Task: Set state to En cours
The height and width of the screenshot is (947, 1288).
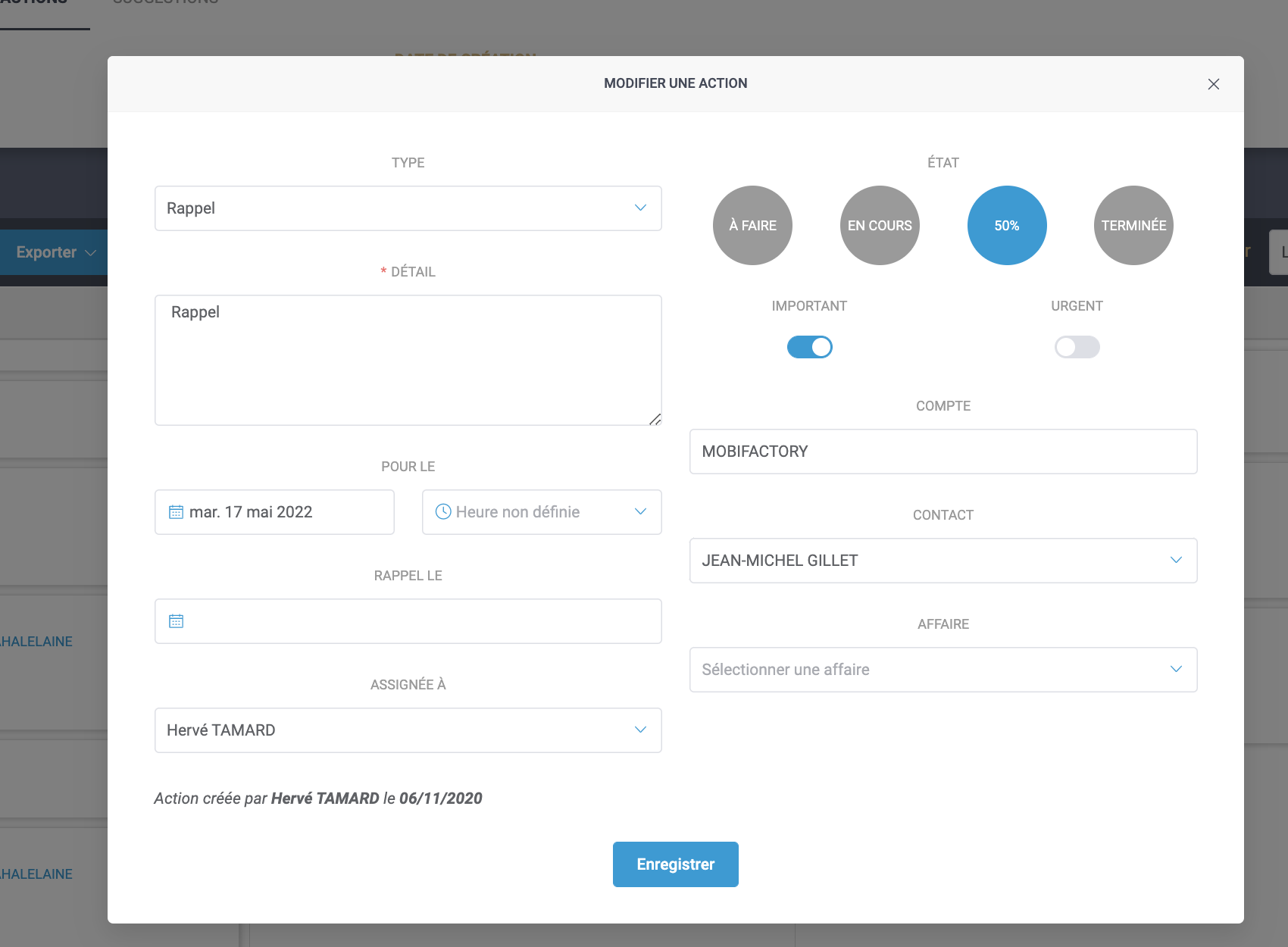Action: click(x=880, y=226)
